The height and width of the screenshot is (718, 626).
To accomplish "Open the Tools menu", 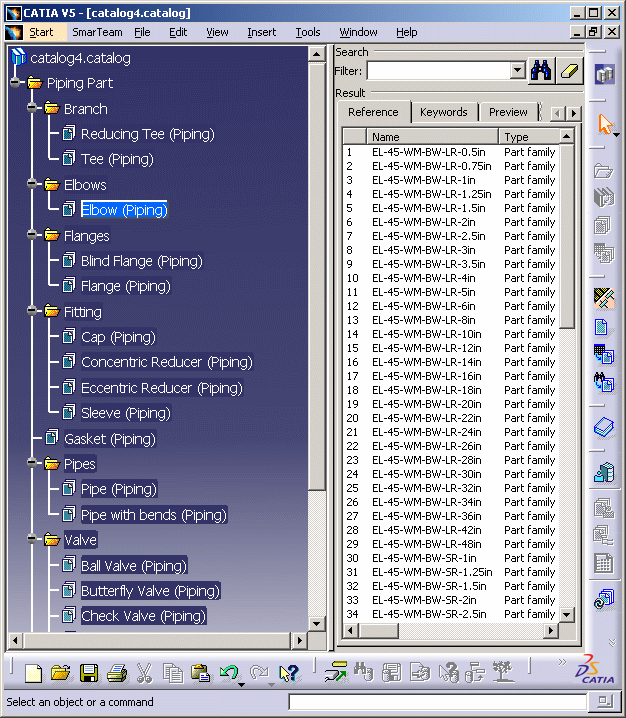I will click(x=308, y=32).
